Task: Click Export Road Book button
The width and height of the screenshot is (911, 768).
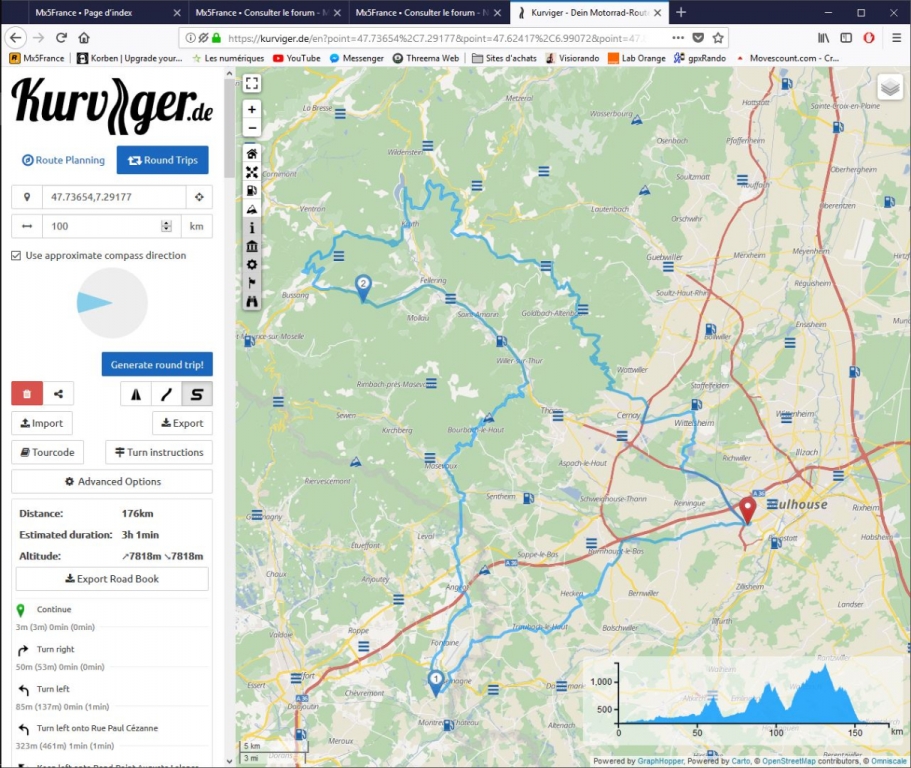Action: point(112,579)
